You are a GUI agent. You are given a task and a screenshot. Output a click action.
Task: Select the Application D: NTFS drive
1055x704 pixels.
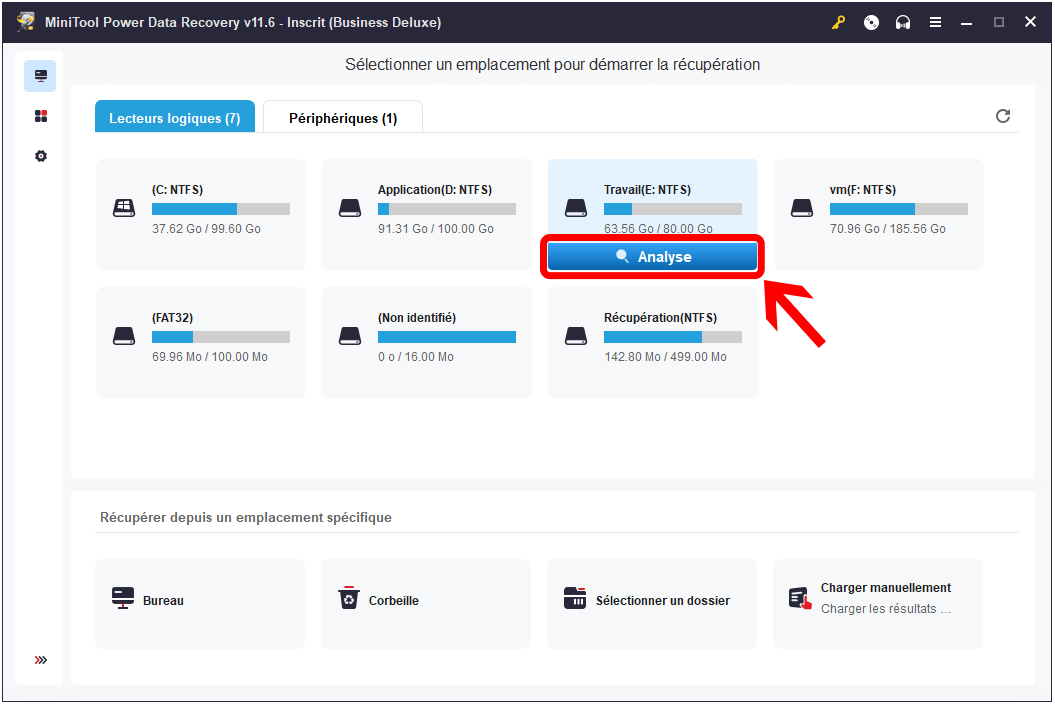tap(426, 214)
